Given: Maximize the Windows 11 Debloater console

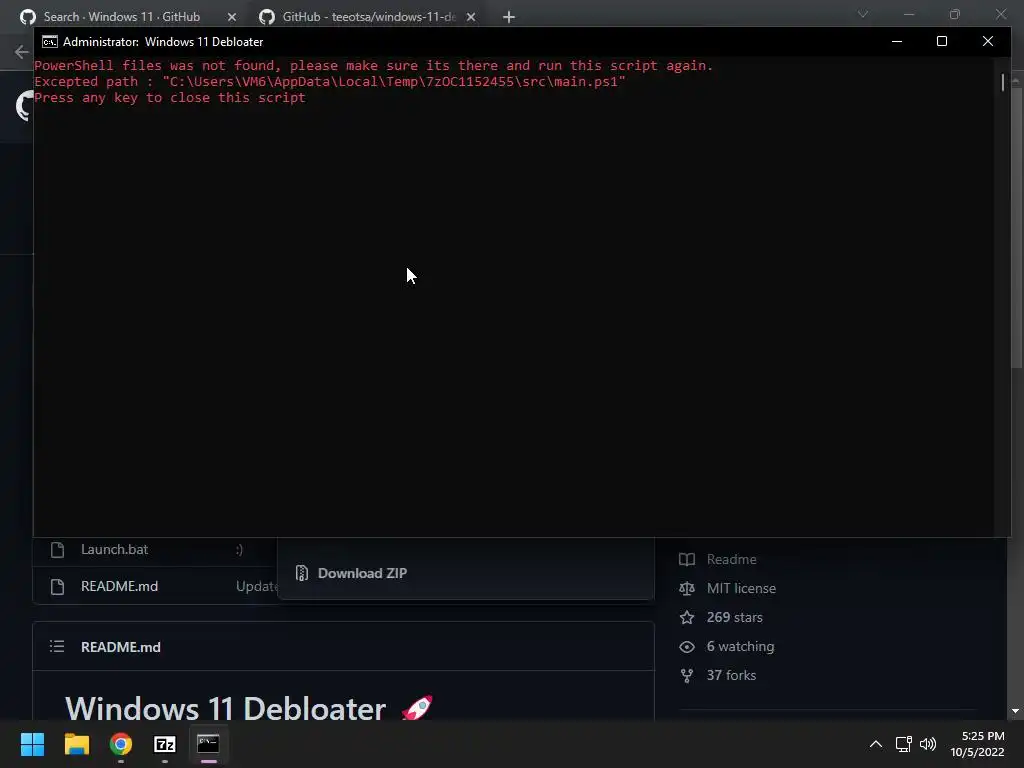Looking at the screenshot, I should 942,41.
